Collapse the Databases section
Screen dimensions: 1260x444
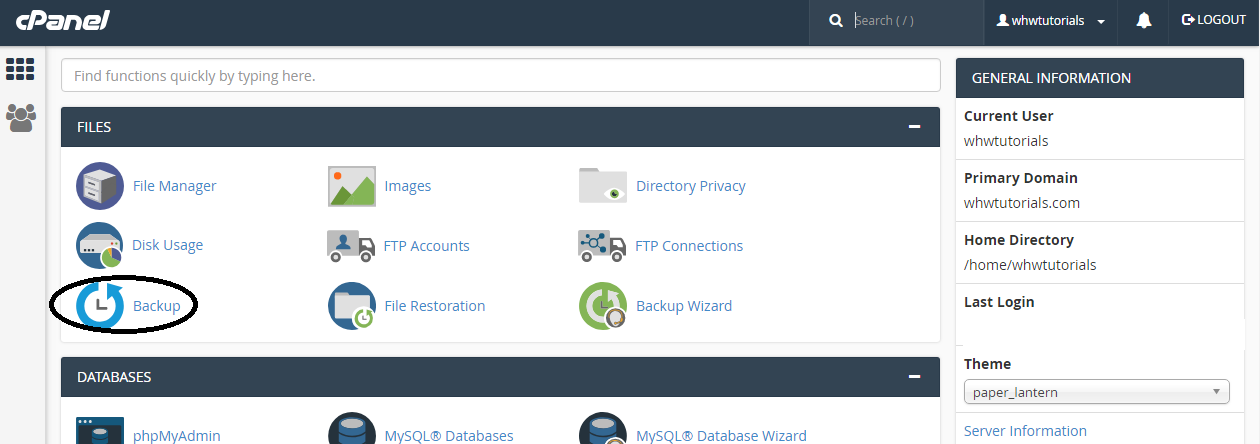[914, 377]
